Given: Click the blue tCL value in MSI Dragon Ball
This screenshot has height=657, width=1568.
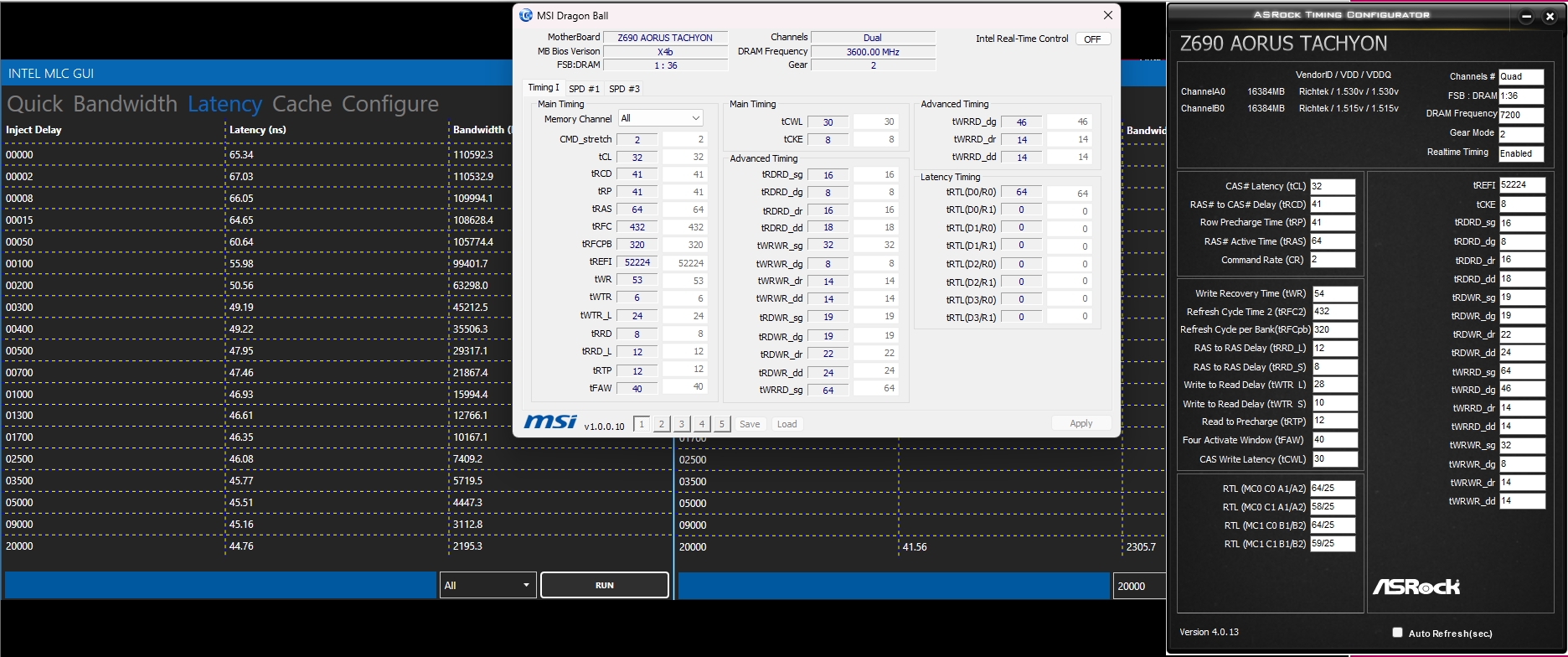Looking at the screenshot, I should (x=637, y=158).
